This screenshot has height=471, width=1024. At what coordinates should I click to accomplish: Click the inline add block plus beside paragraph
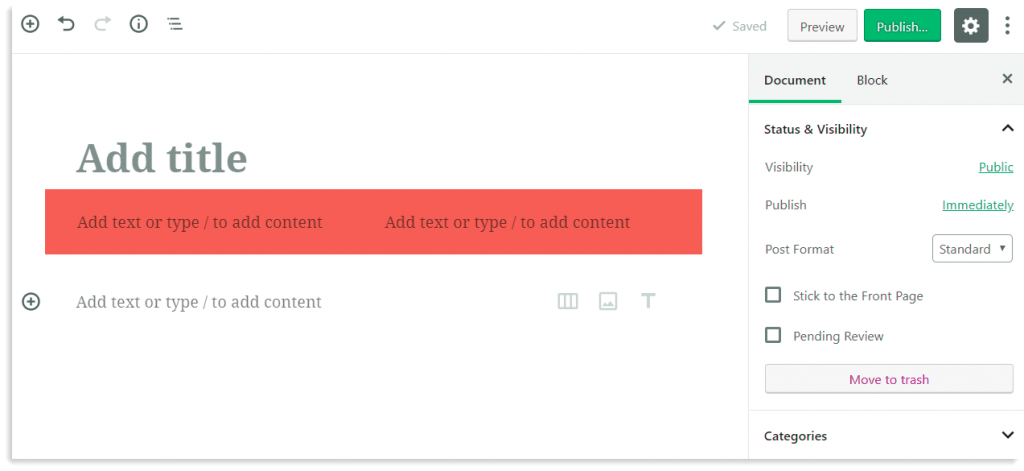(31, 301)
